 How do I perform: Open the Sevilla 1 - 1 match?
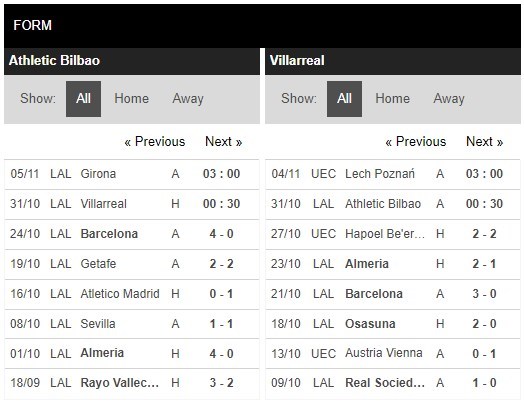click(x=132, y=324)
